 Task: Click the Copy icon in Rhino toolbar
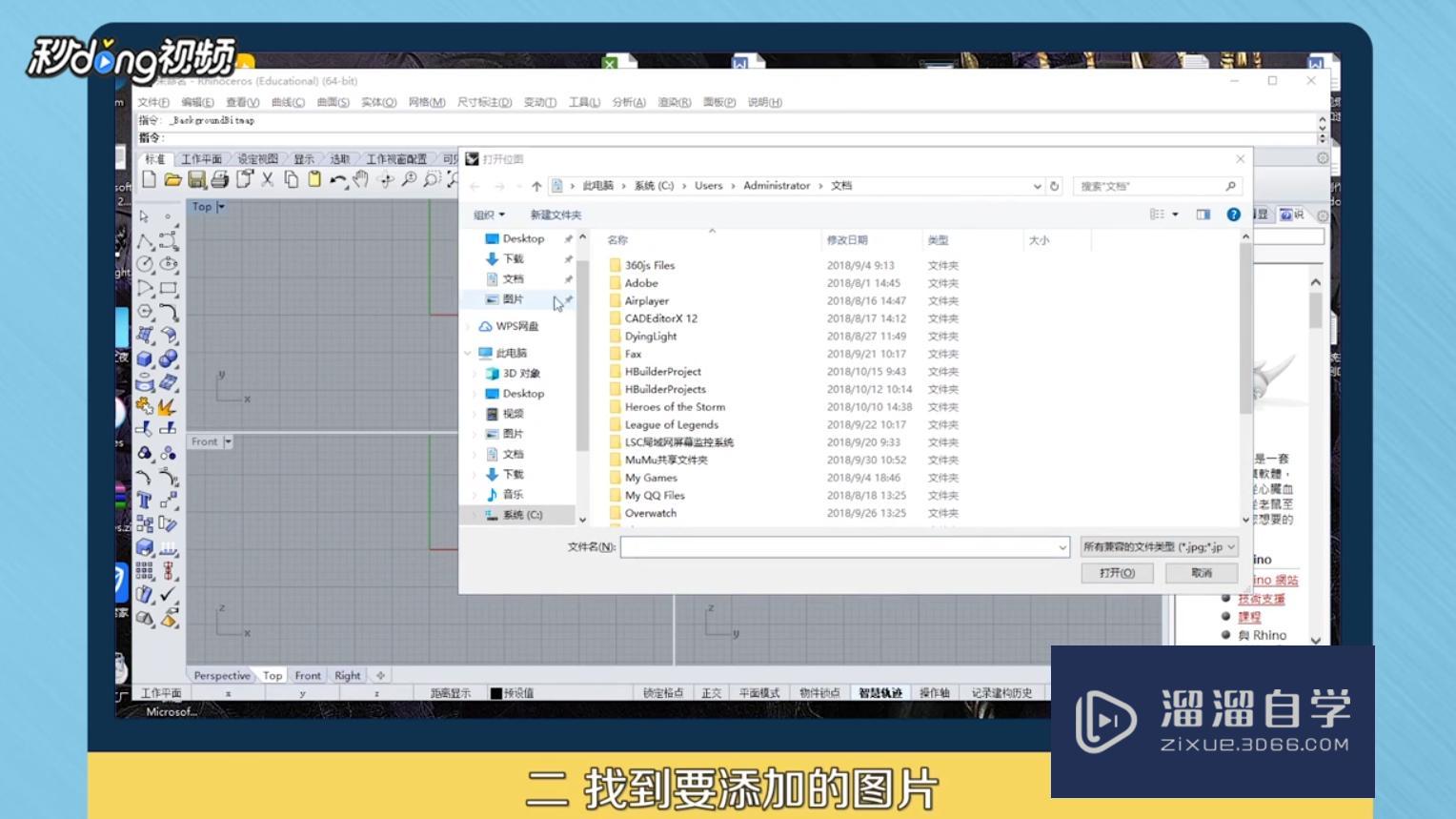[x=291, y=179]
